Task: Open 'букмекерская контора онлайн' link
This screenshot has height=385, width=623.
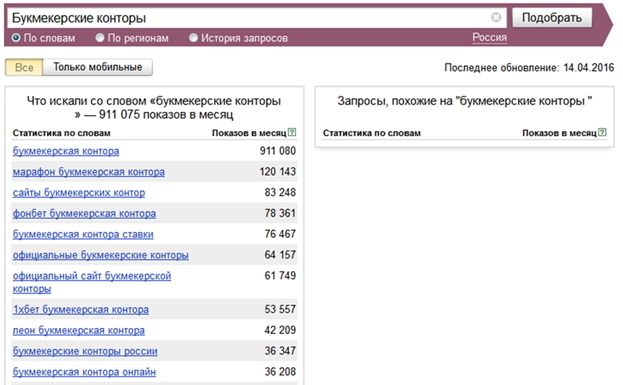Action: pos(84,372)
